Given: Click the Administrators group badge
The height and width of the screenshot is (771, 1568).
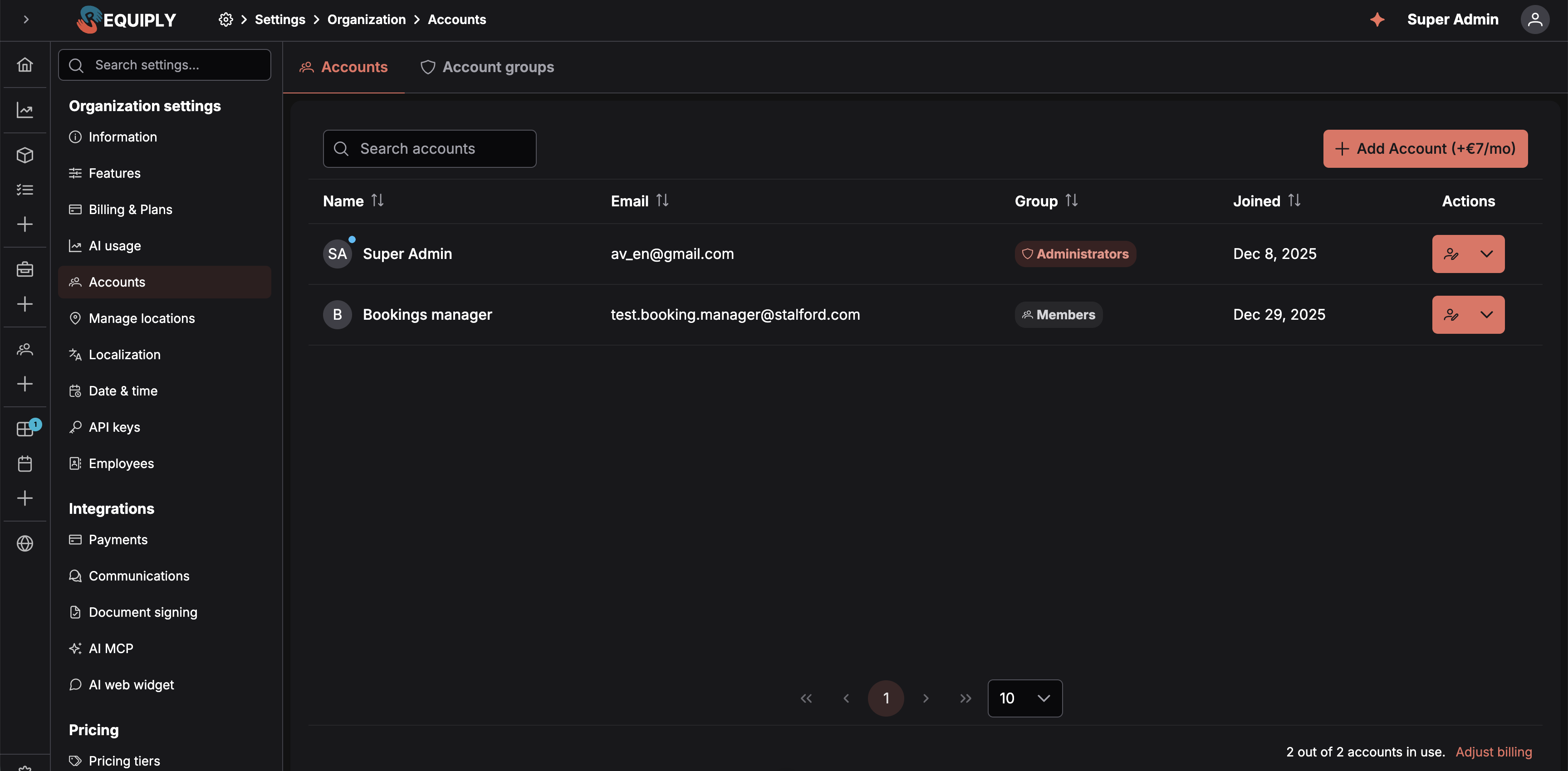Looking at the screenshot, I should click(x=1075, y=254).
